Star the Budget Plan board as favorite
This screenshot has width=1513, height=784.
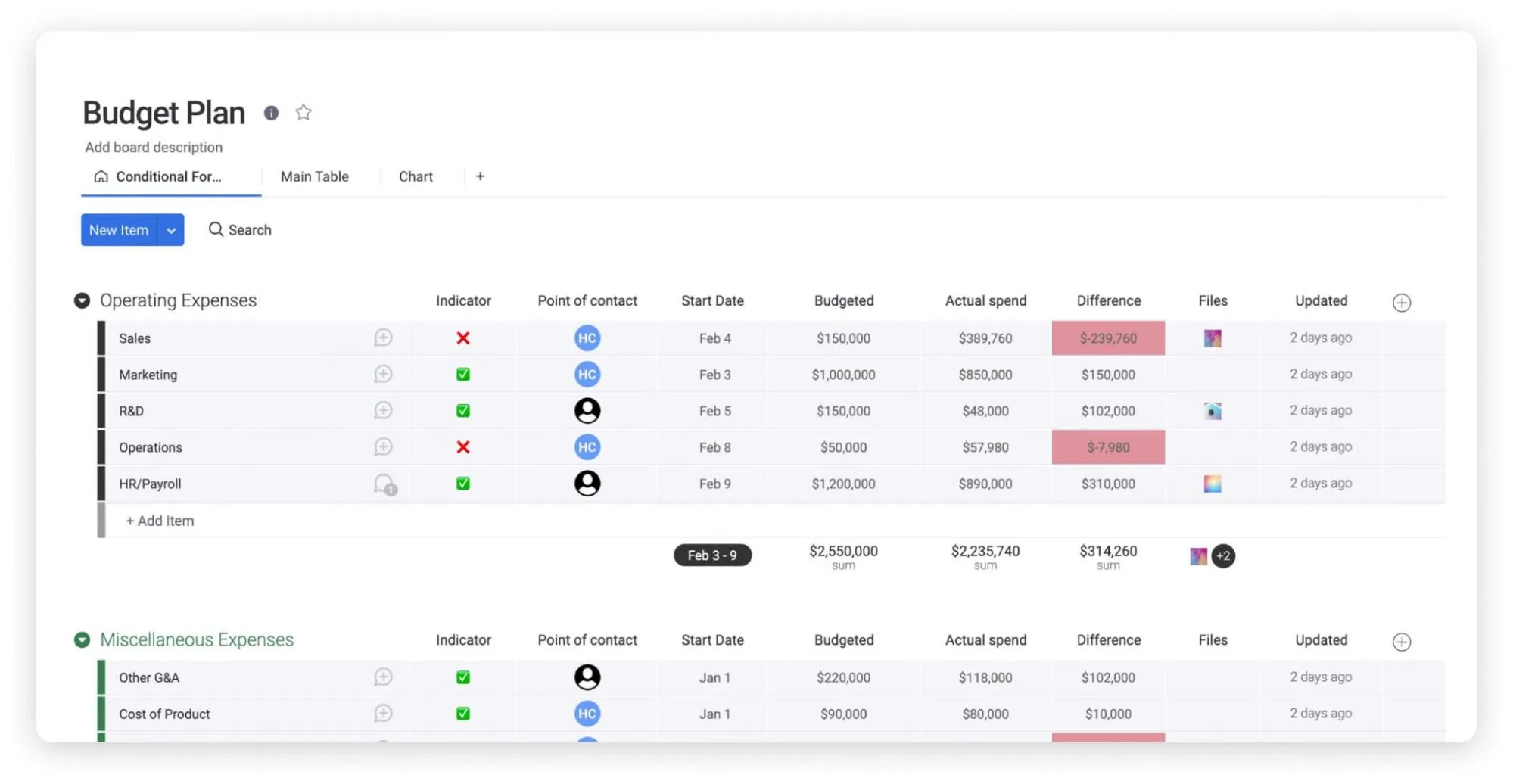click(304, 113)
